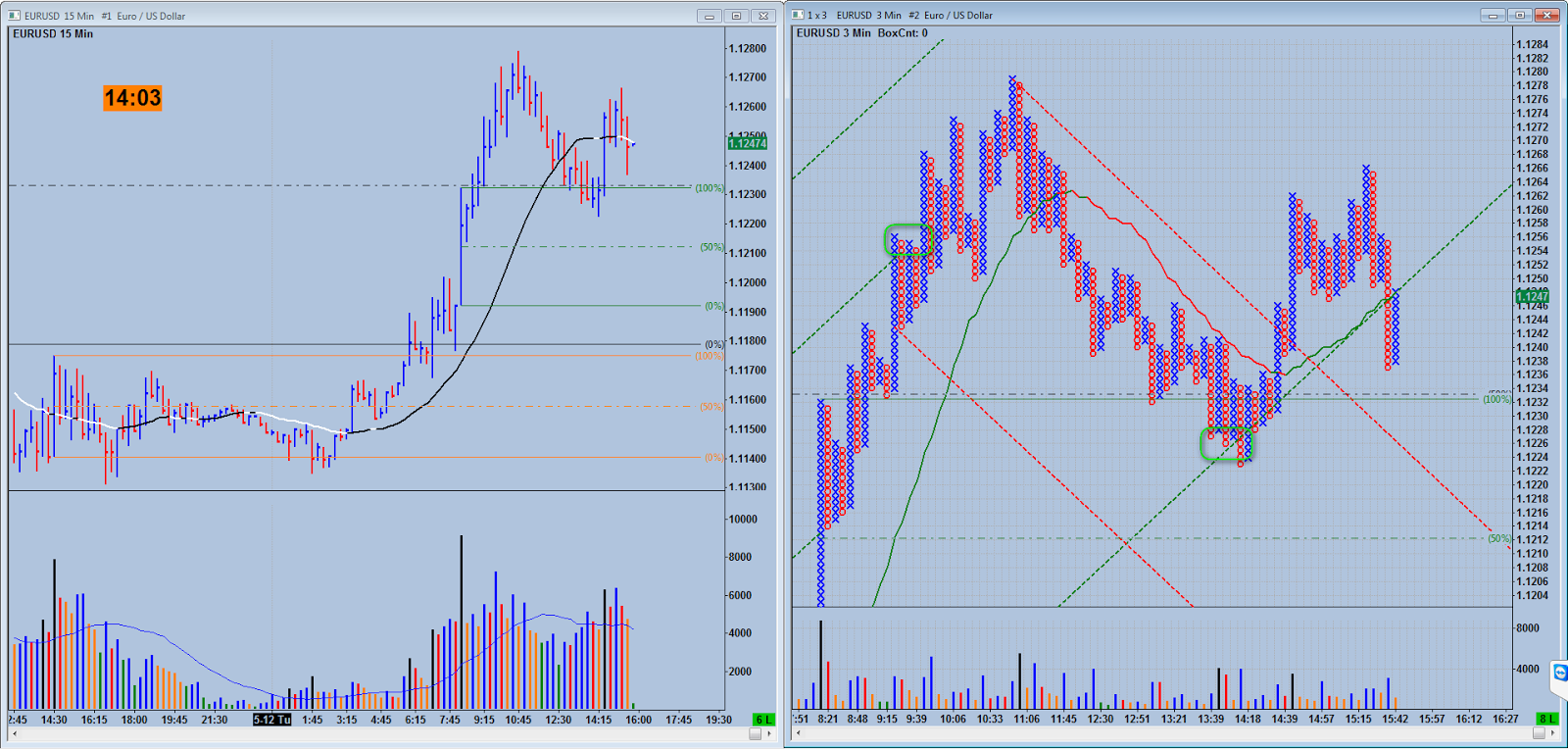
Task: Click the green '8 L' indicator
Action: tap(1546, 719)
